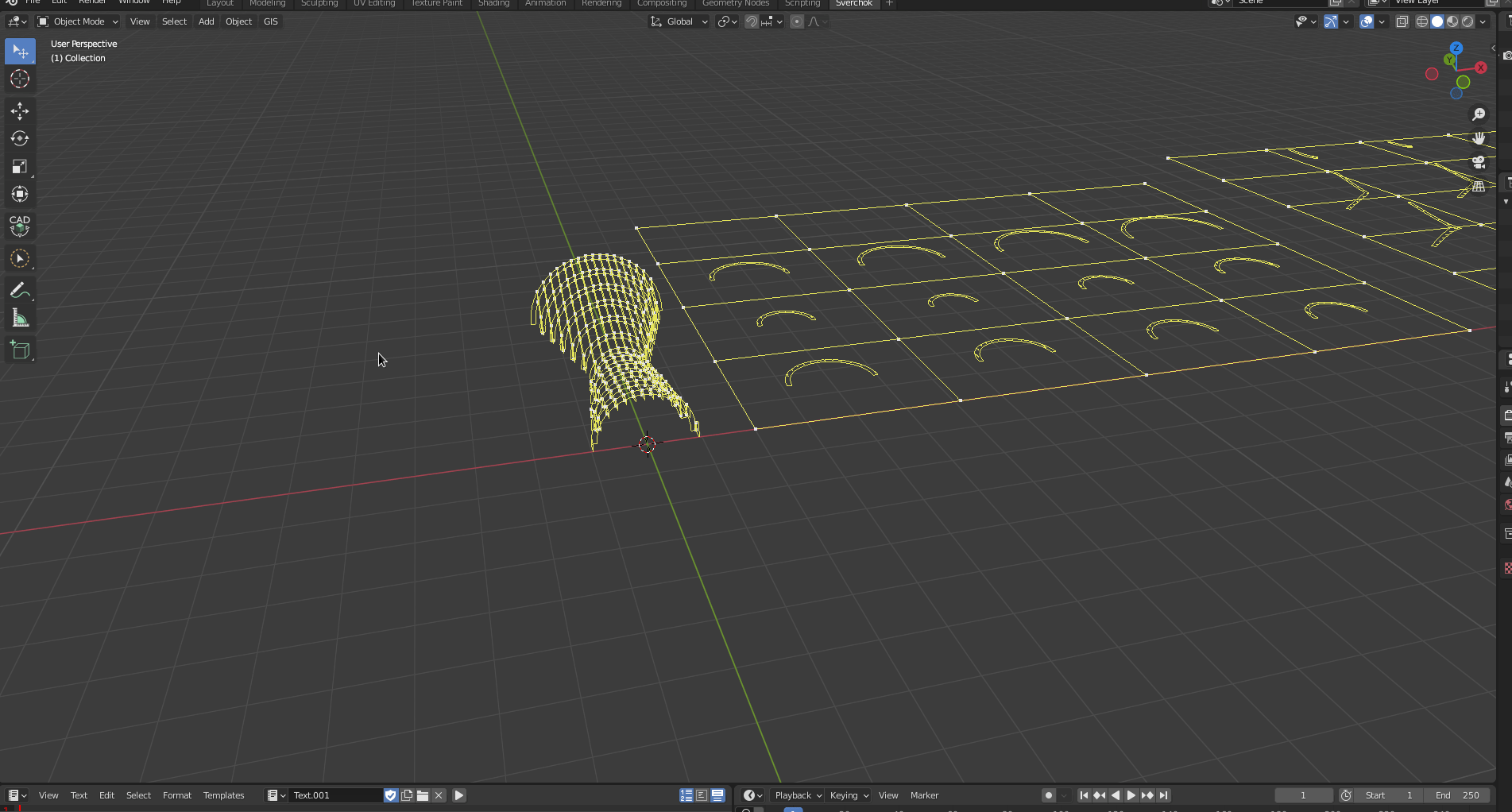Click the Text.001 name field
1512x812 pixels.
336,795
